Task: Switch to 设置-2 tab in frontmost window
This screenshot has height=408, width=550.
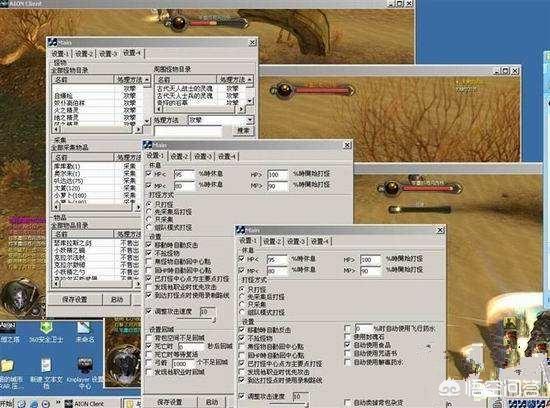Action: 272,241
